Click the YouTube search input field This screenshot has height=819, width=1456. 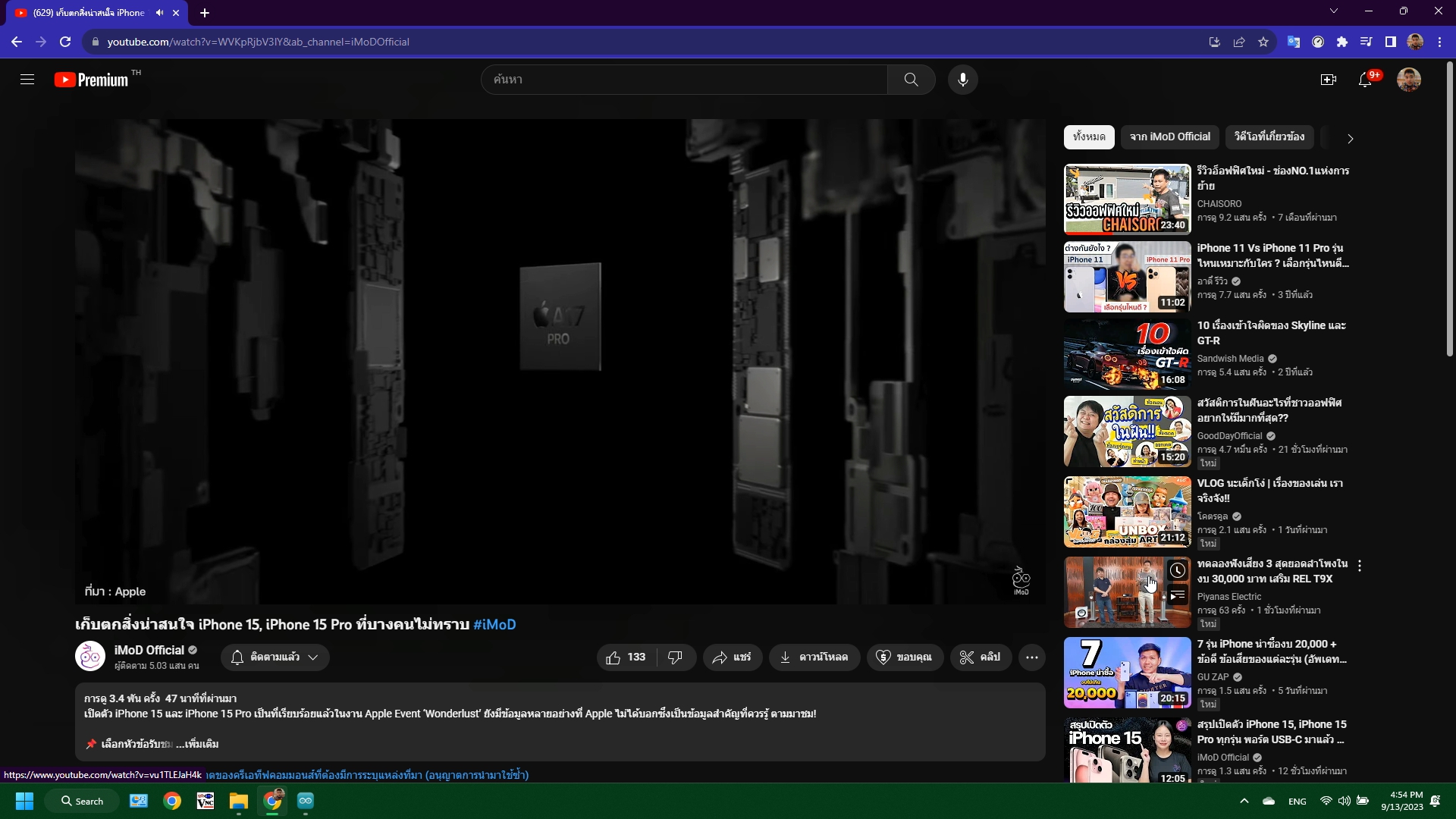[x=684, y=80]
